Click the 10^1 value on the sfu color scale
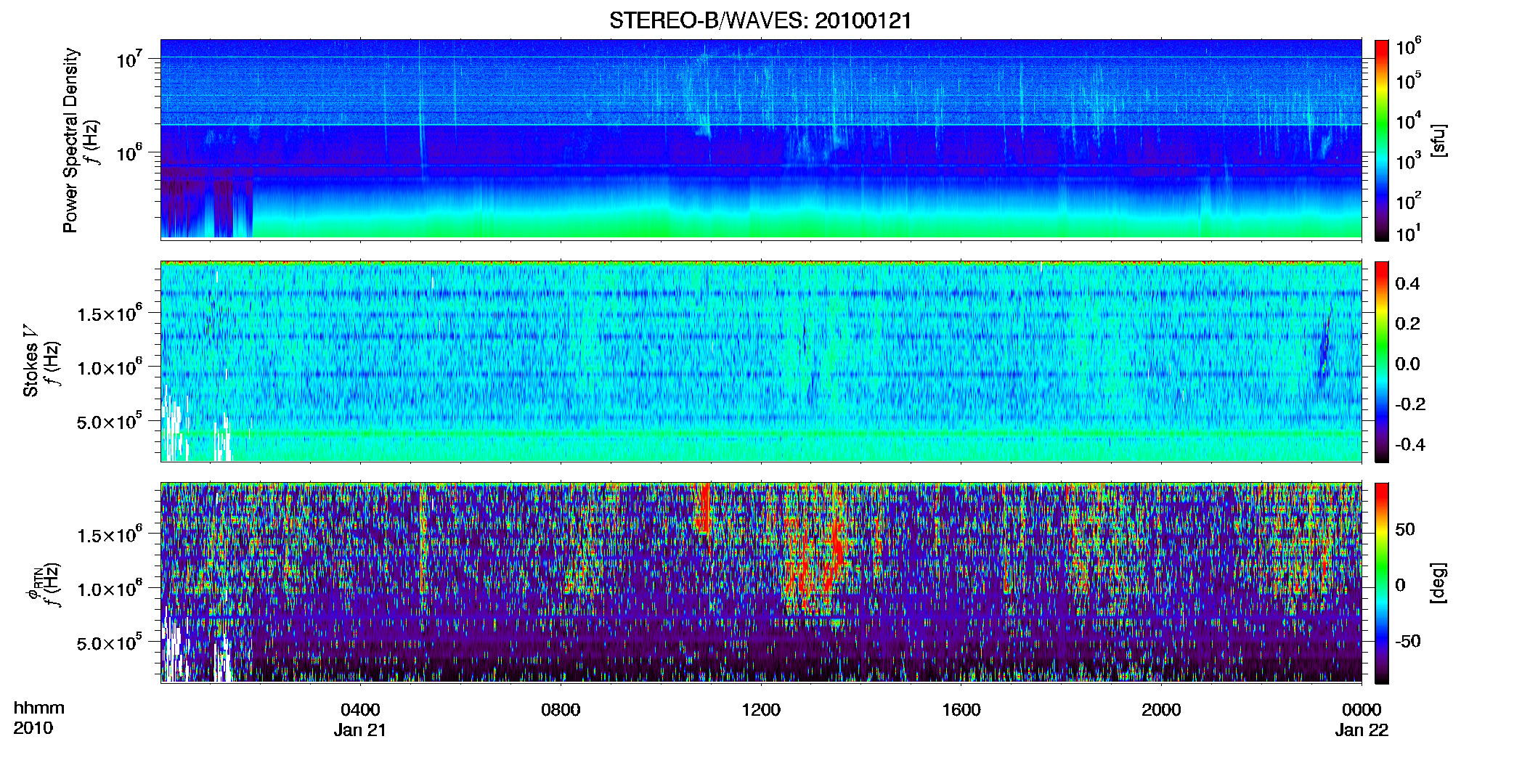 pos(1409,234)
